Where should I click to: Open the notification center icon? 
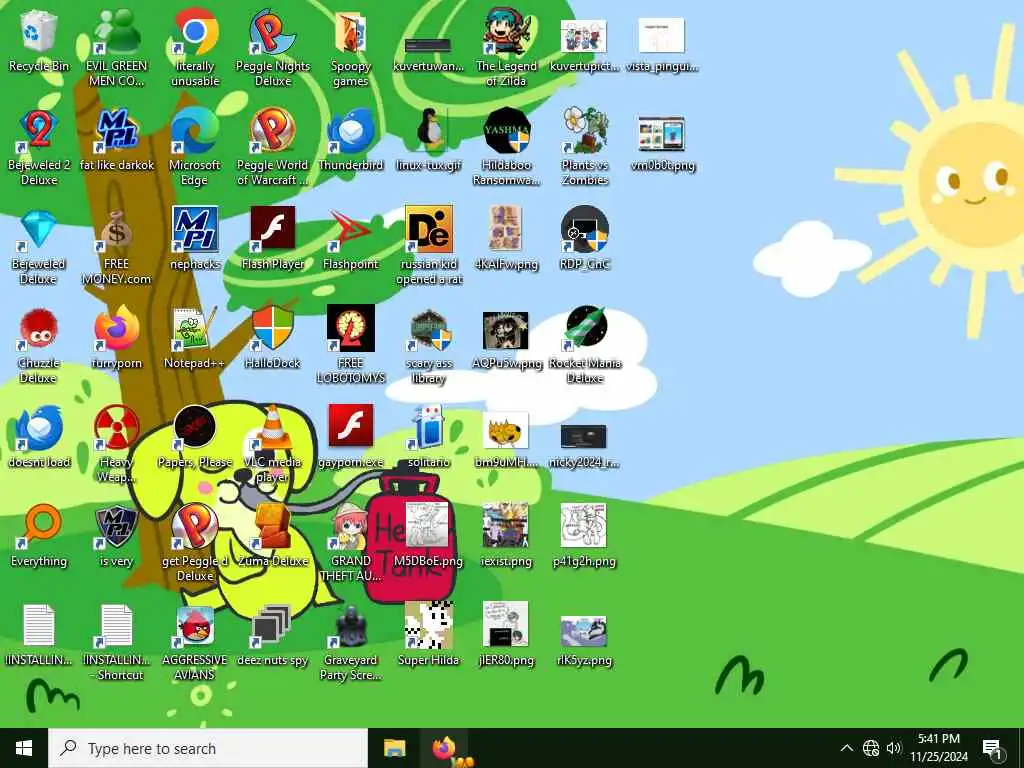992,748
